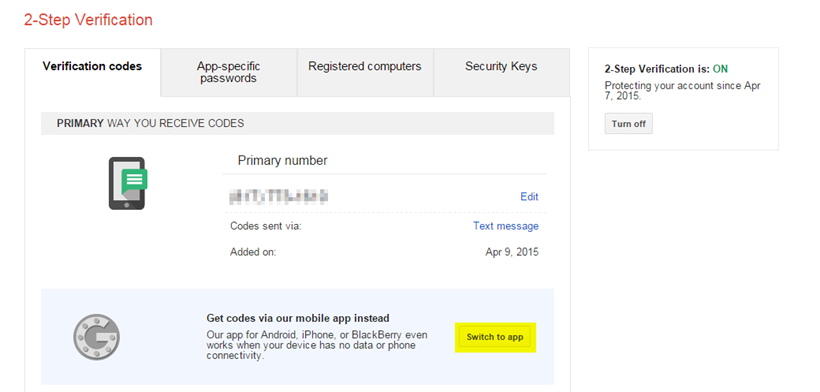Click the Google Authenticator gear icon
The width and height of the screenshot is (820, 392).
point(96,337)
